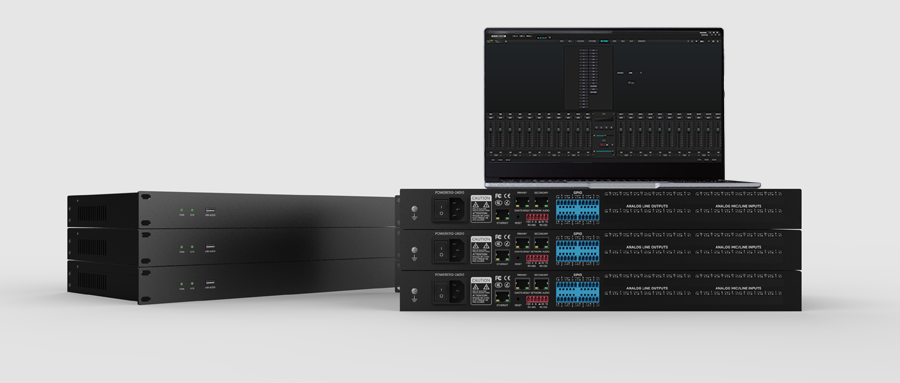Click the red button in the center mixer section
Screen dimensions: 900x383
click(x=603, y=145)
